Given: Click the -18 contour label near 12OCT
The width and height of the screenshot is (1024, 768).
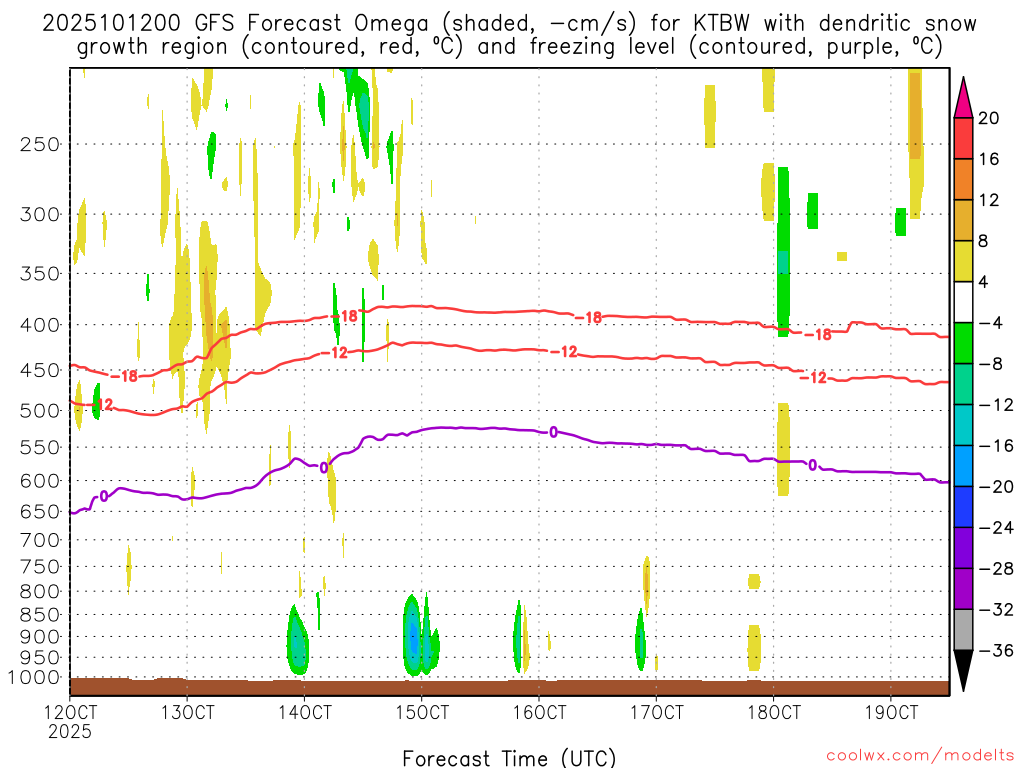Looking at the screenshot, I should click(x=125, y=376).
